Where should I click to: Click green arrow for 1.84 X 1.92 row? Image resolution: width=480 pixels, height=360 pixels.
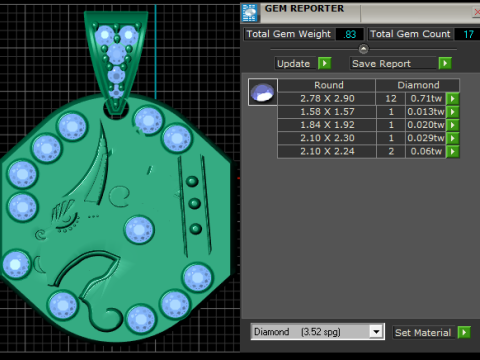point(453,125)
